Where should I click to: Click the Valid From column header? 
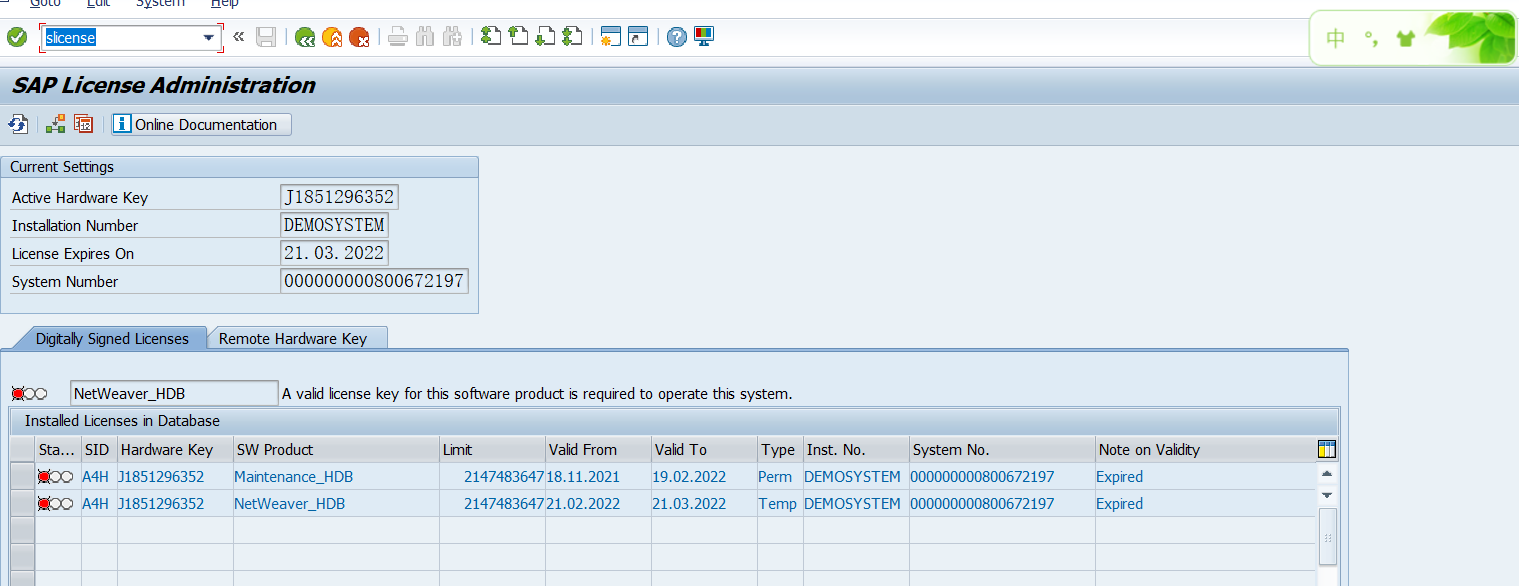(598, 449)
